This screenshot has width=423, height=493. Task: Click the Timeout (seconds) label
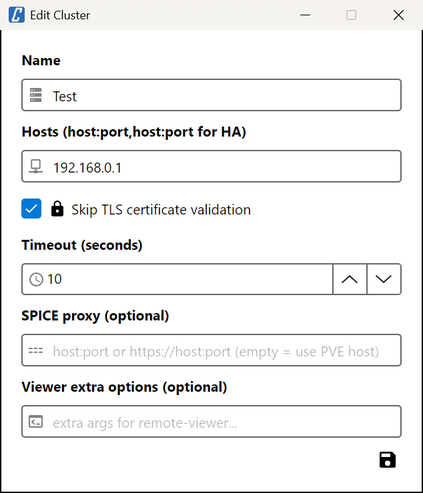coord(82,245)
